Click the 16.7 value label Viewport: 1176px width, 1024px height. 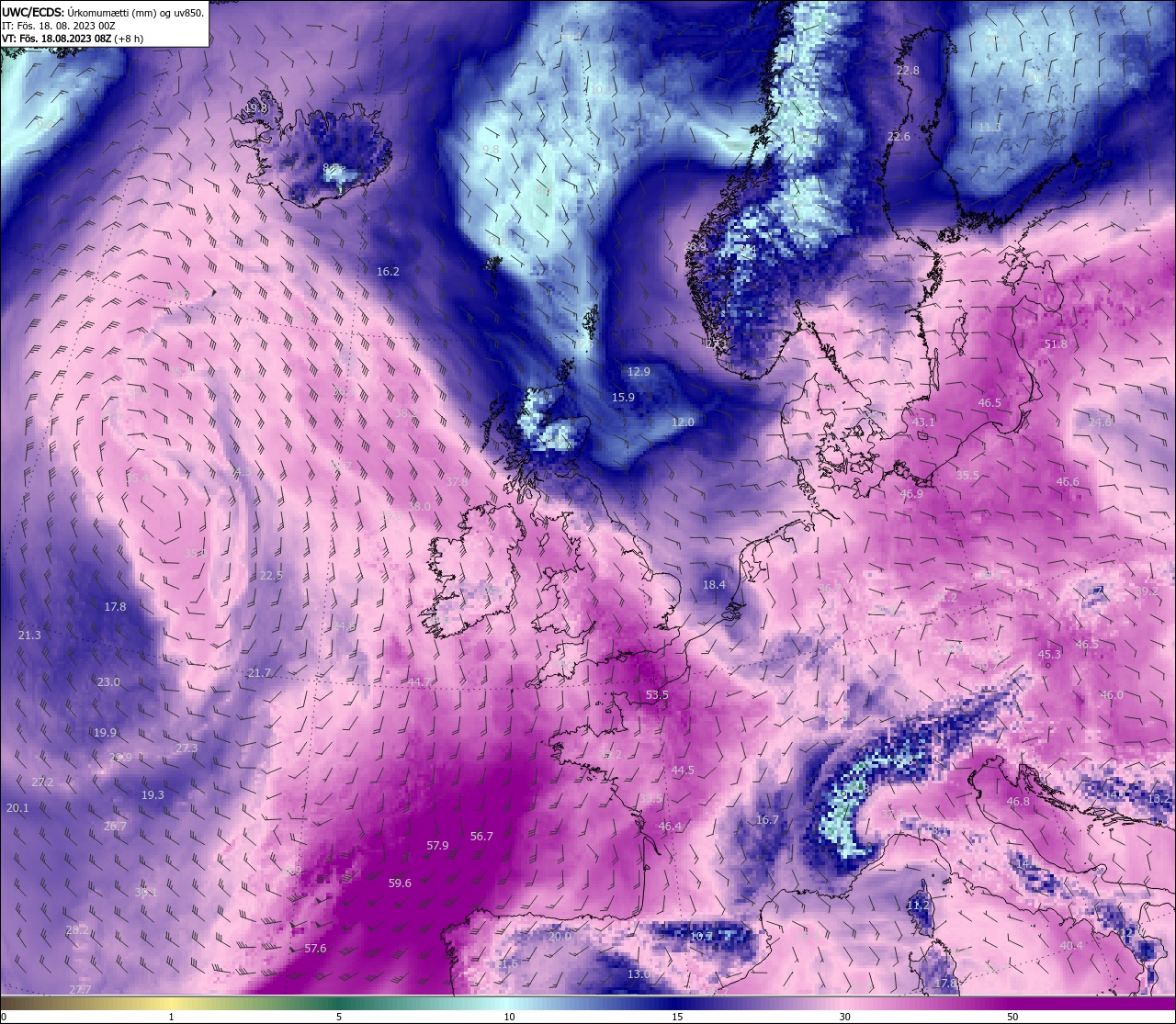767,819
